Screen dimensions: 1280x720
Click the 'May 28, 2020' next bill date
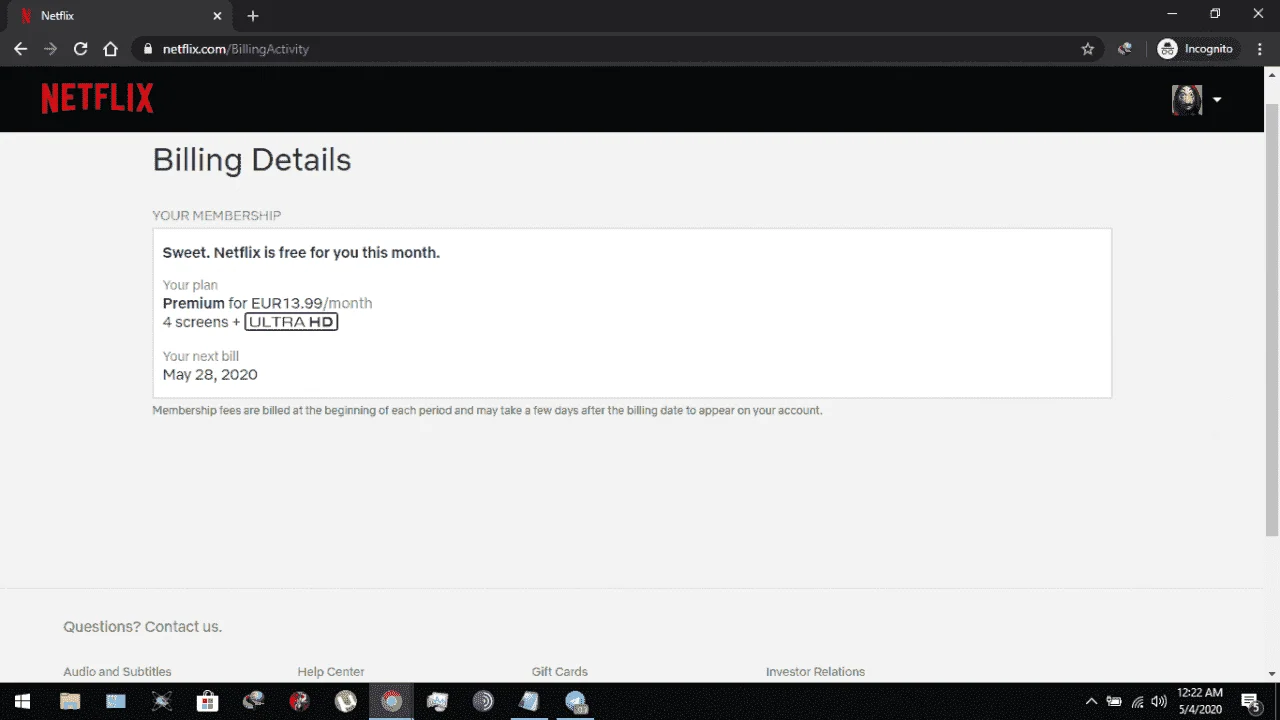(x=210, y=375)
